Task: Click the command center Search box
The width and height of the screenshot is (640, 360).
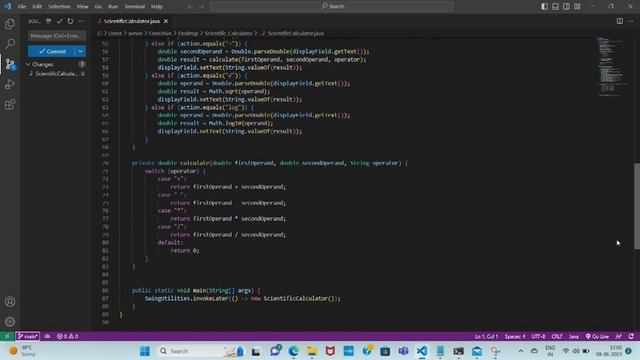Action: coord(331,7)
